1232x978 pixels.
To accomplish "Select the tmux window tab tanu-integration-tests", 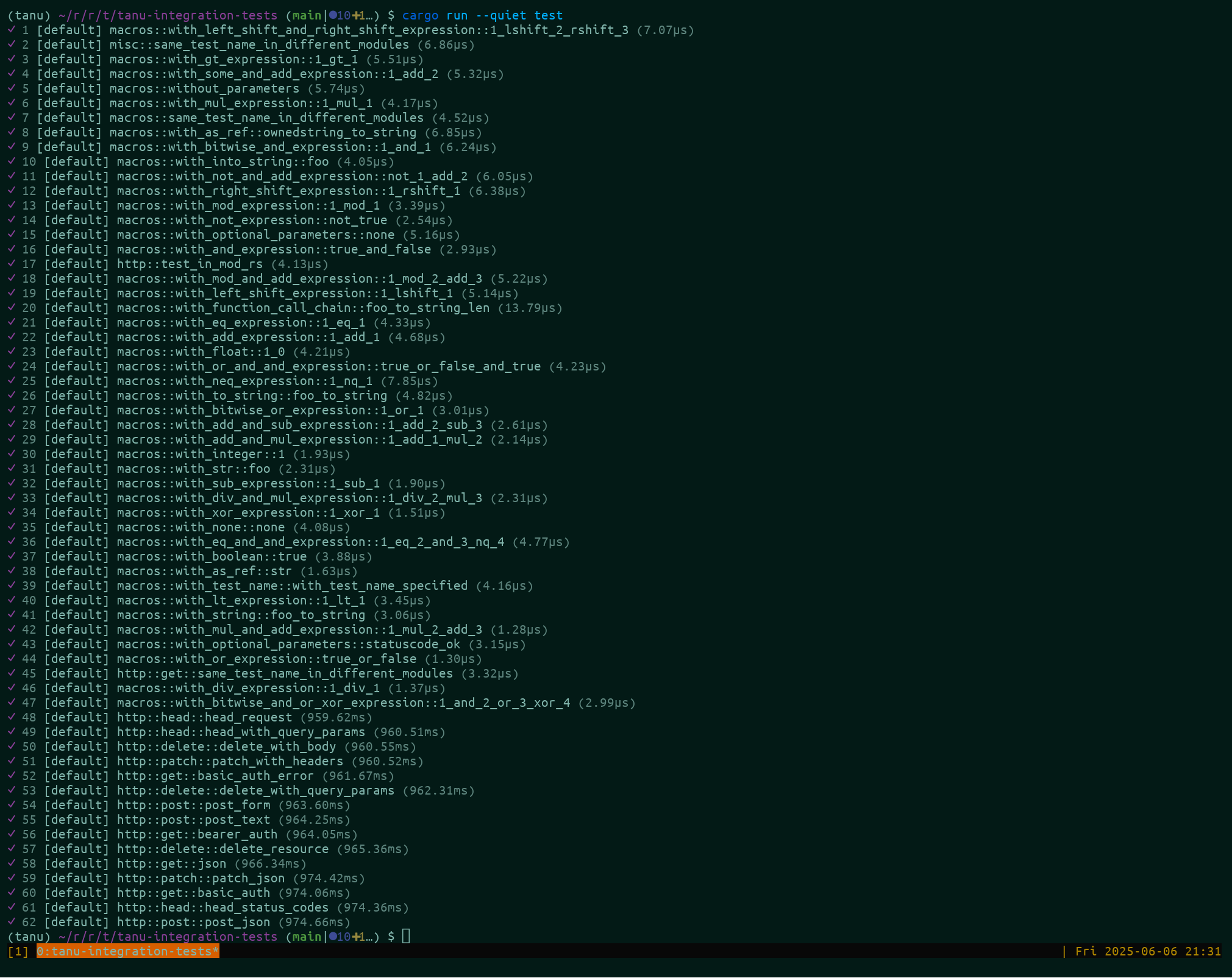I will [x=127, y=951].
